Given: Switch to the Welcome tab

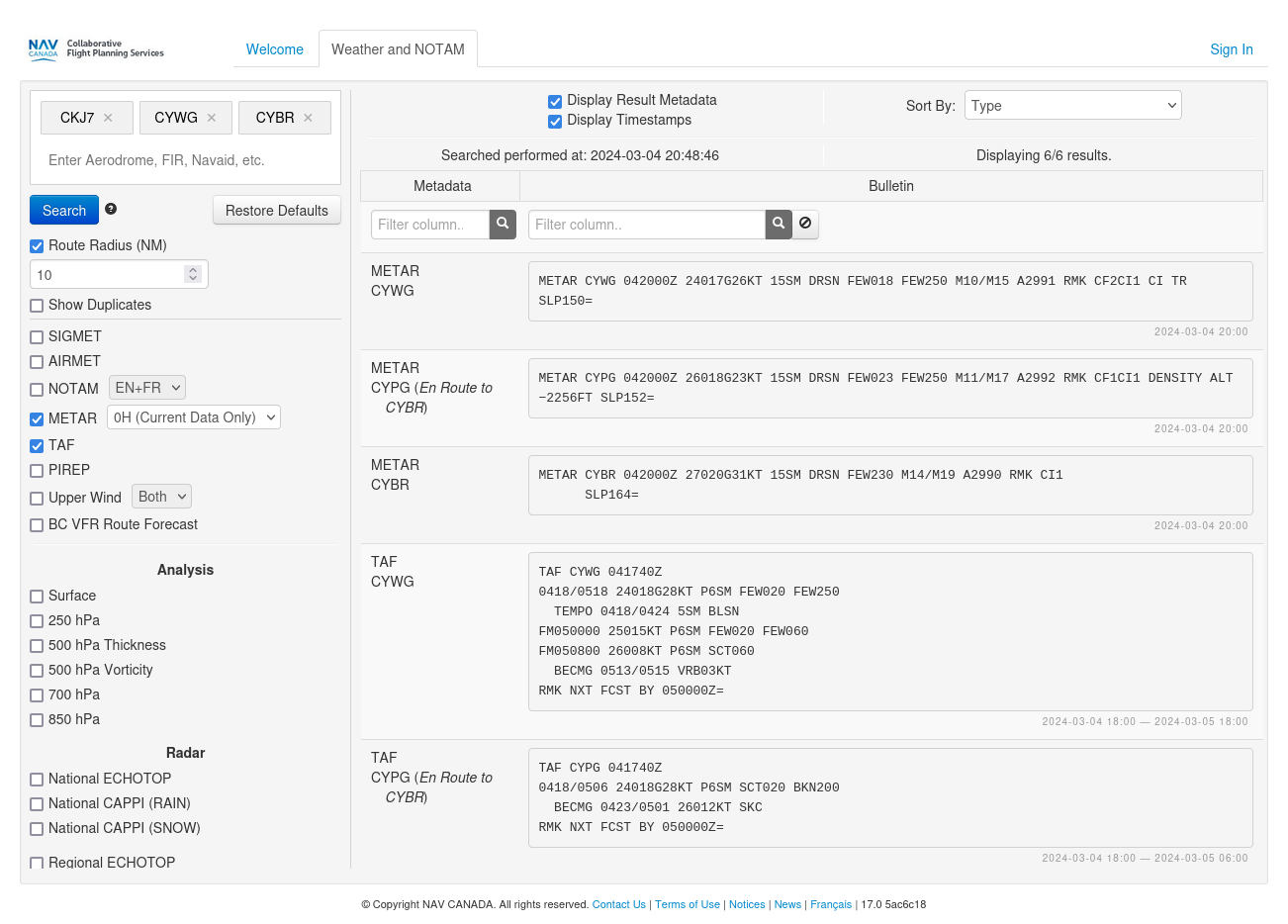Looking at the screenshot, I should (x=274, y=49).
